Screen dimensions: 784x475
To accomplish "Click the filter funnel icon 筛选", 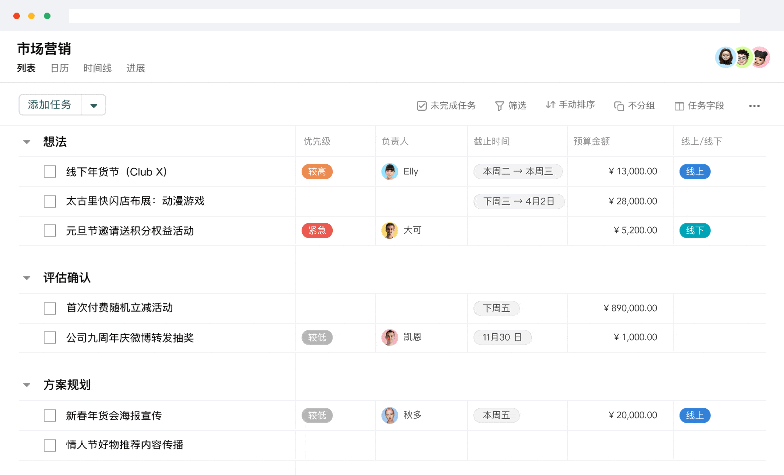I will (x=500, y=105).
